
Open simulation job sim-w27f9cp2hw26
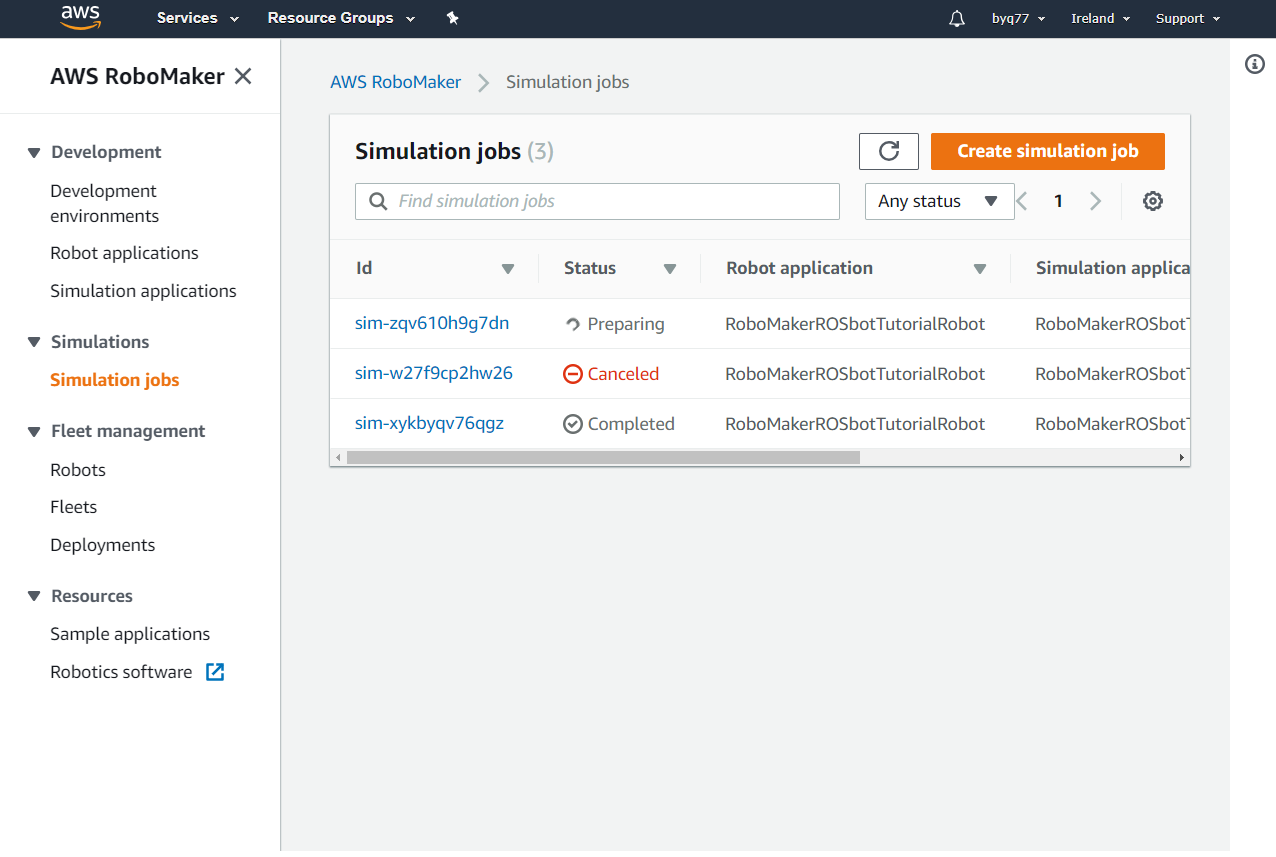click(434, 373)
